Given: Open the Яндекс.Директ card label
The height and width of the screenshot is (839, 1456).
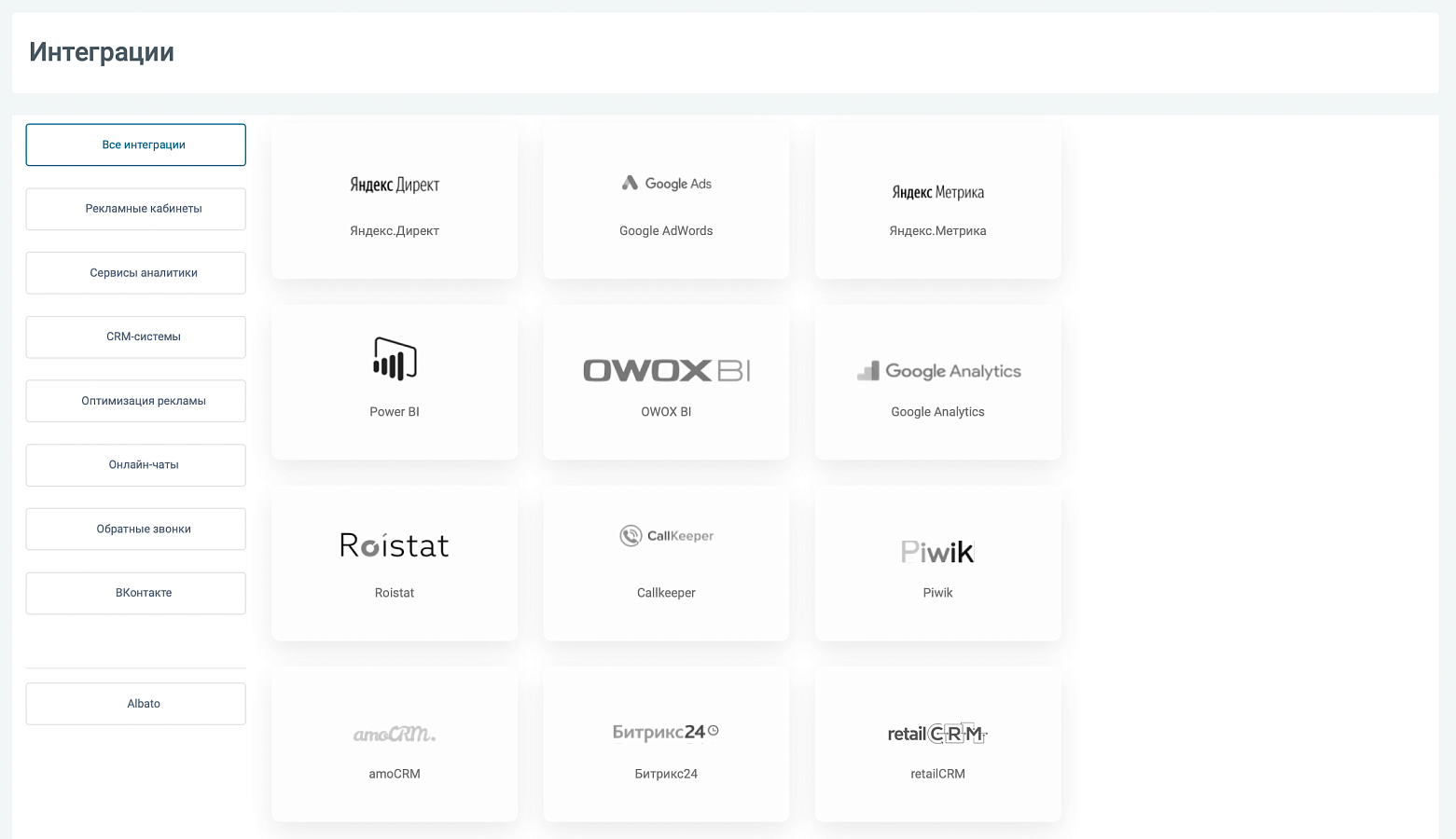Looking at the screenshot, I should (x=395, y=231).
